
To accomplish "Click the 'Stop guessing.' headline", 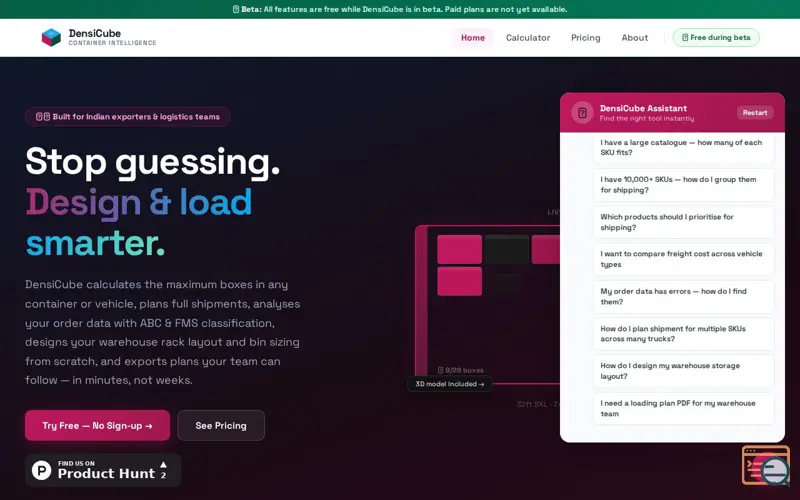I will point(153,162).
